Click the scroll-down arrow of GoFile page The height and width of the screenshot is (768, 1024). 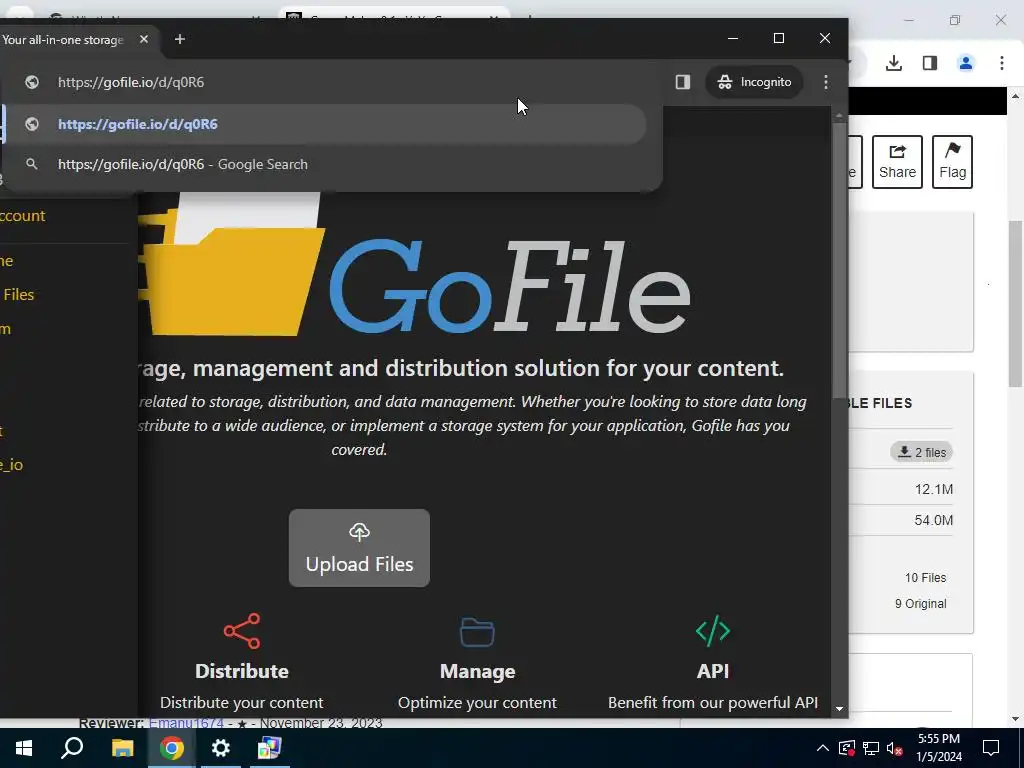839,709
